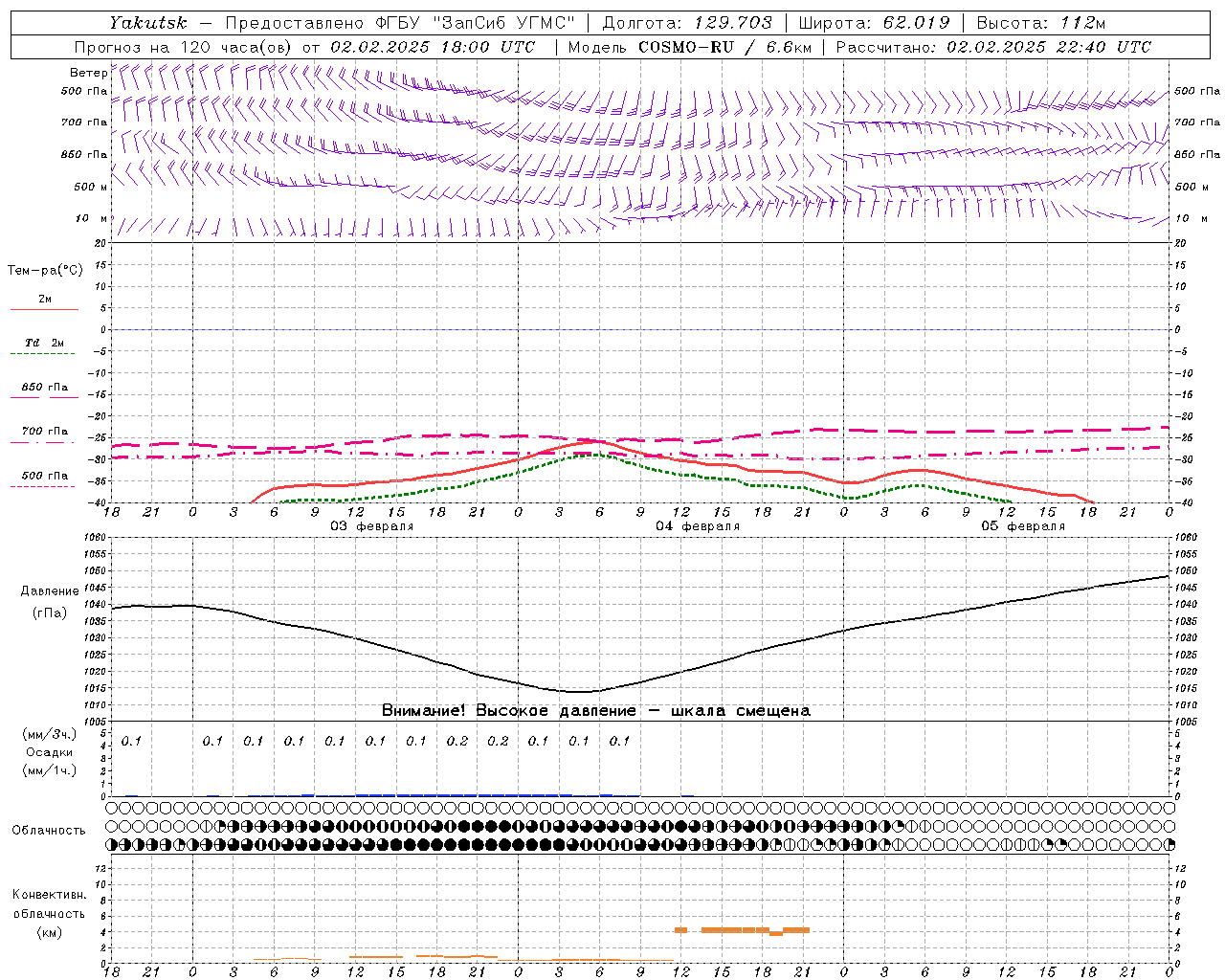1225x980 pixels.
Task: Click the "(мм/3ч.)" precipitation unit label
Action: tap(50, 734)
